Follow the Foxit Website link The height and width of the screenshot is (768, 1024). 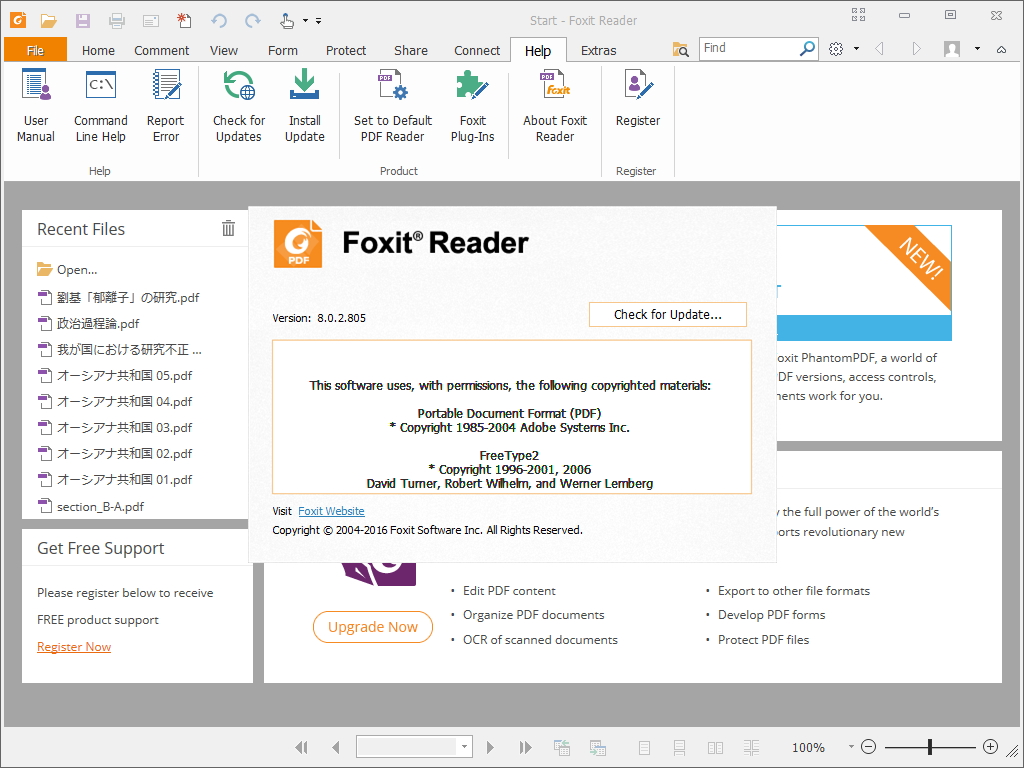[x=331, y=511]
